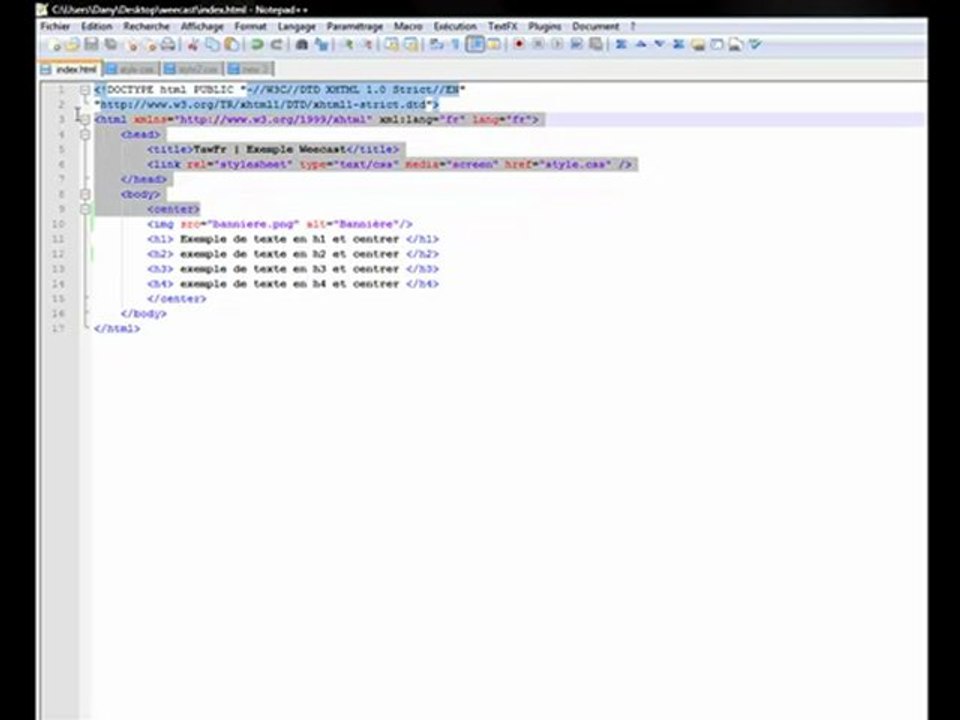Click the Copy icon
Image resolution: width=960 pixels, height=720 pixels.
(x=212, y=45)
